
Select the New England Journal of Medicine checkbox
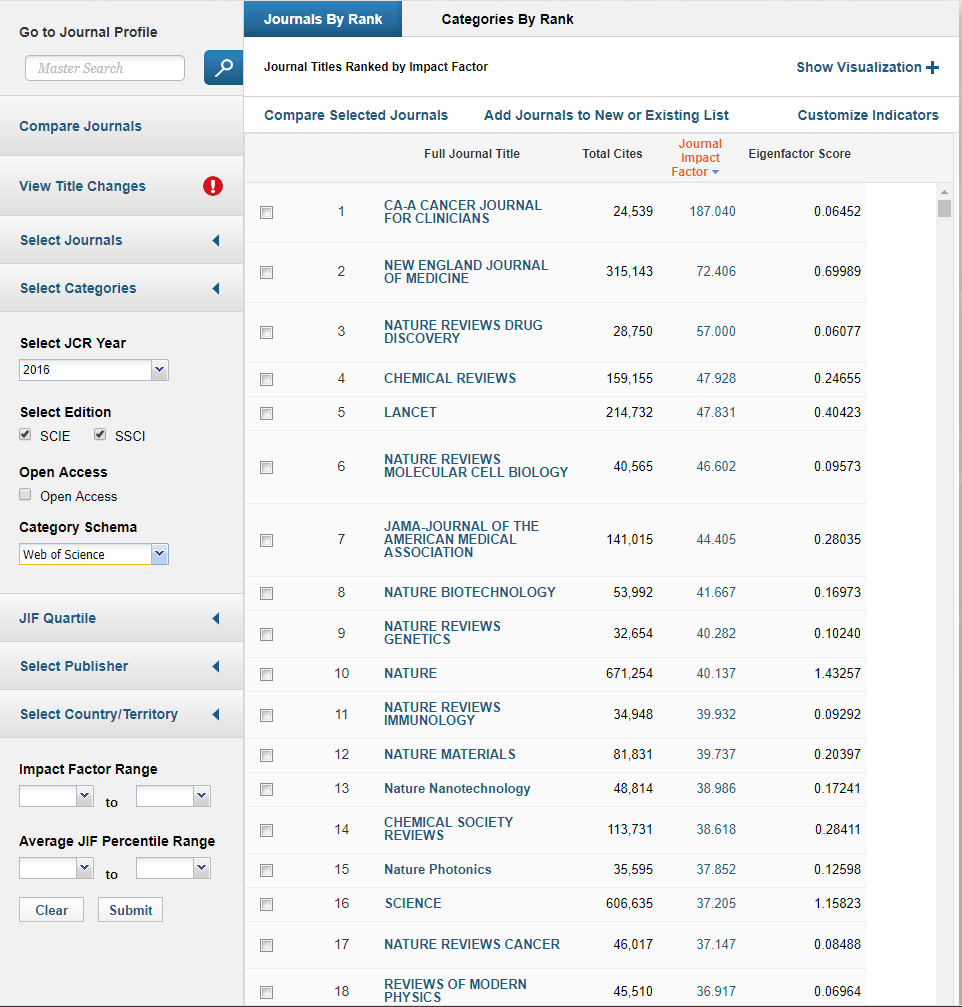[x=267, y=272]
